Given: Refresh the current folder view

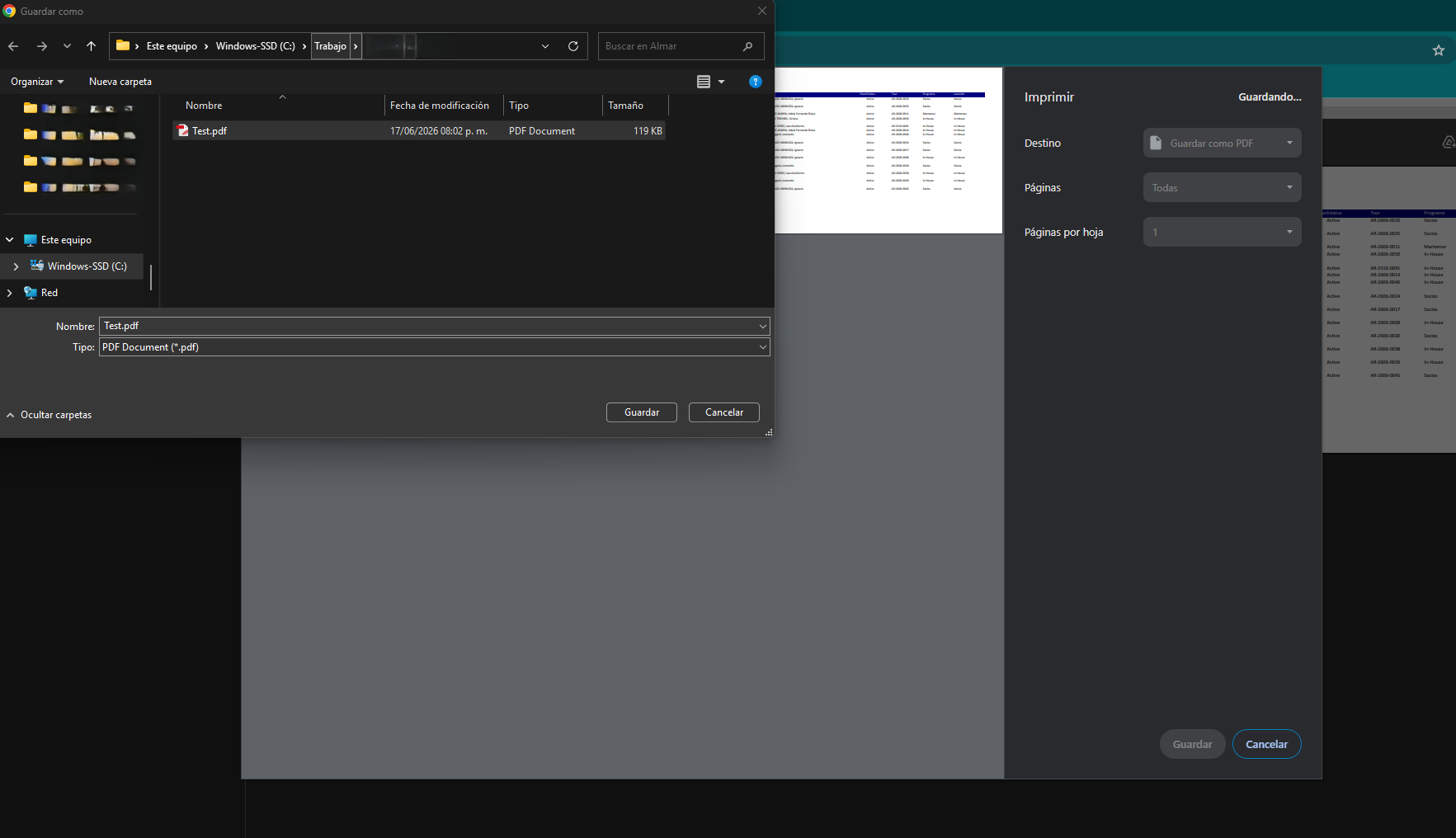Looking at the screenshot, I should point(573,46).
